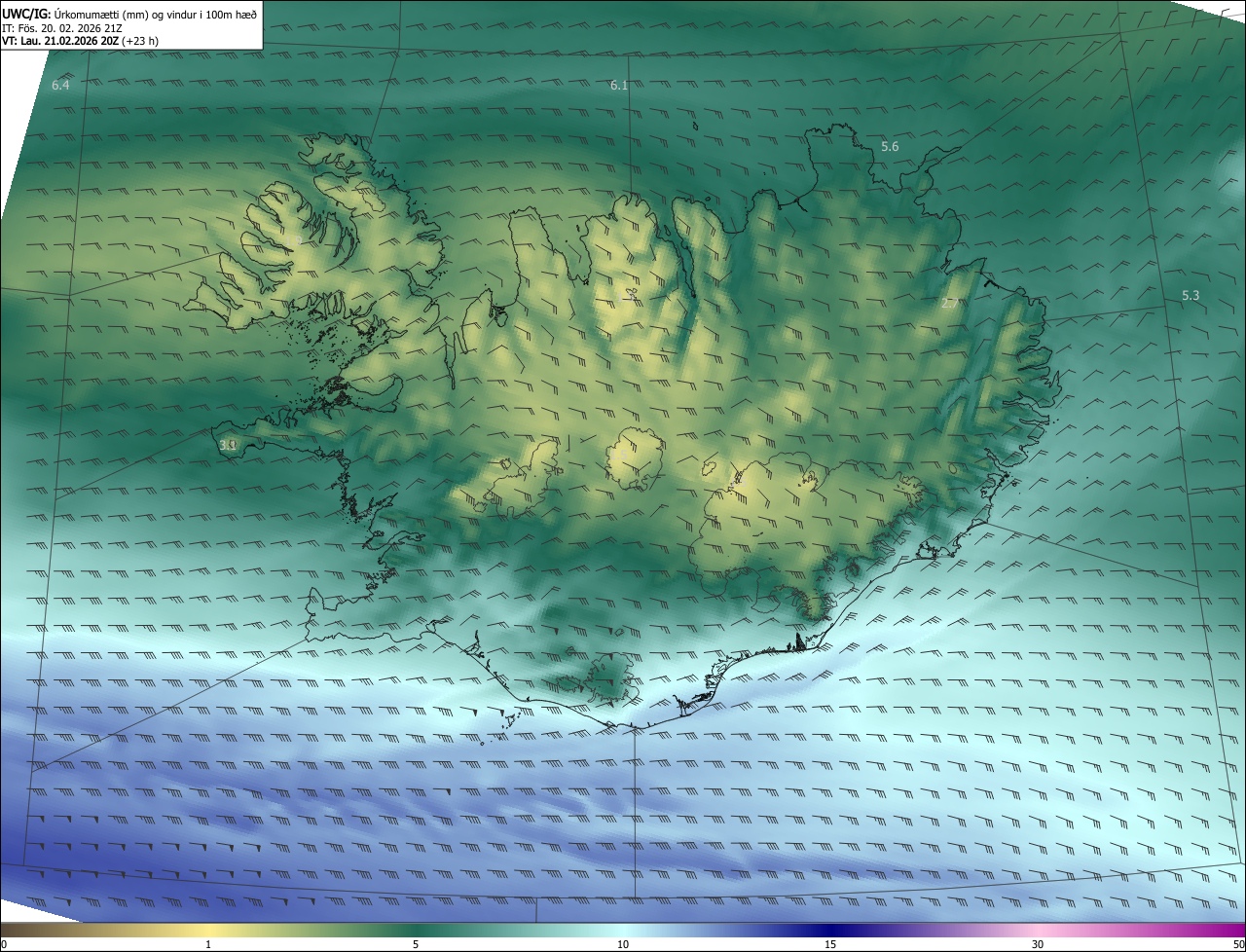Click the 50 tick on color scale
Screen dimensions: 1246x952
coord(1238,944)
